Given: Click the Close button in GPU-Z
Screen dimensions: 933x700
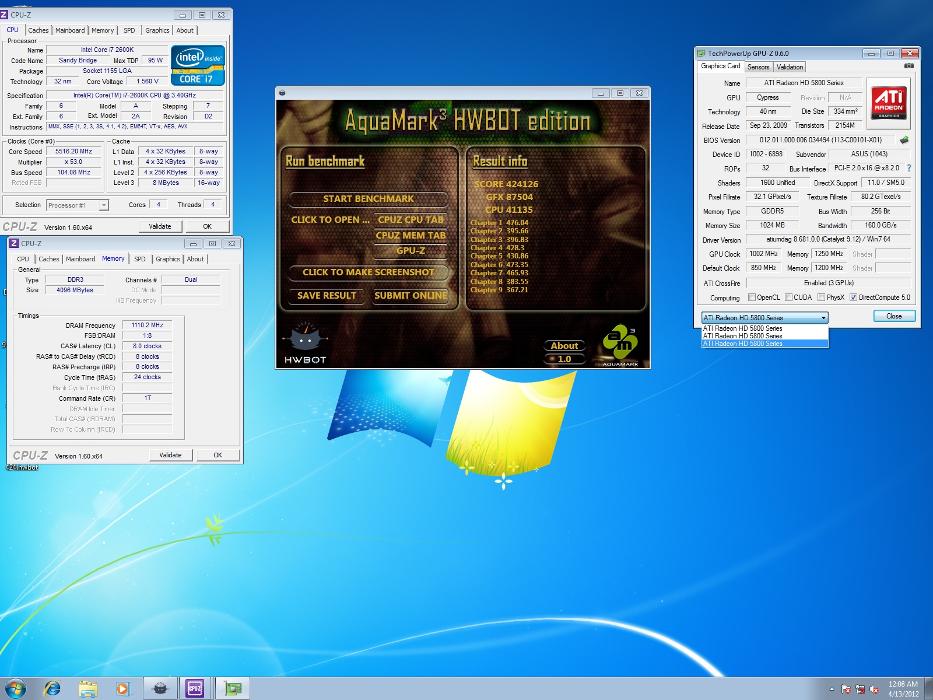Looking at the screenshot, I should (x=894, y=316).
